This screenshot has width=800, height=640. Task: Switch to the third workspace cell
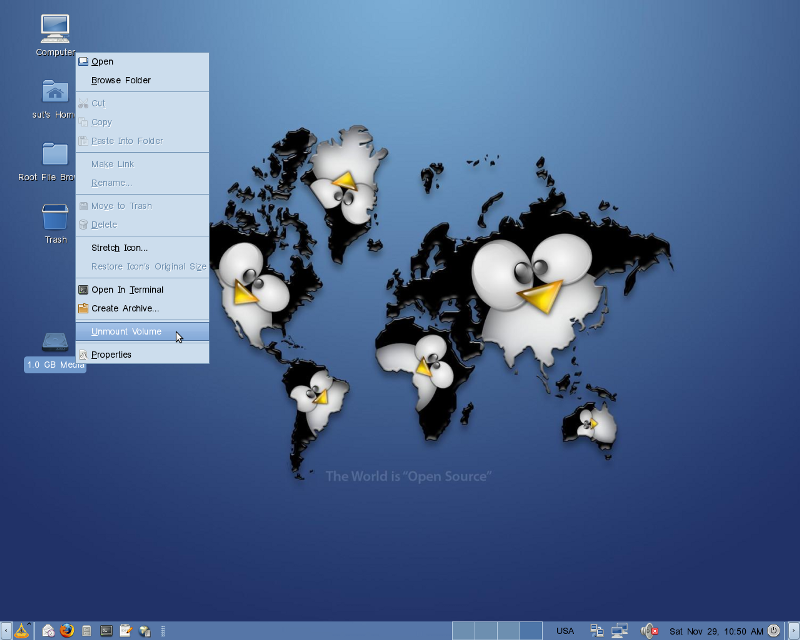point(508,631)
